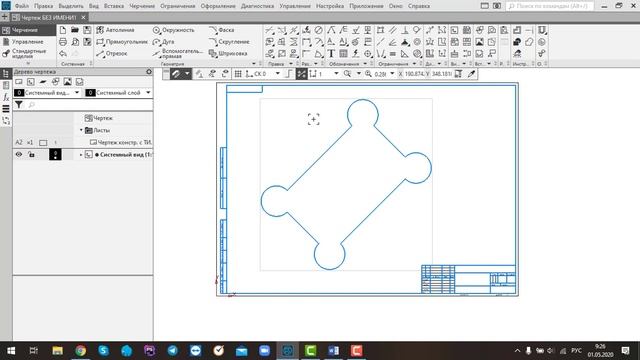Screen dimensions: 640x360
Task: Select the Окружность circle tool
Action: pos(173,30)
